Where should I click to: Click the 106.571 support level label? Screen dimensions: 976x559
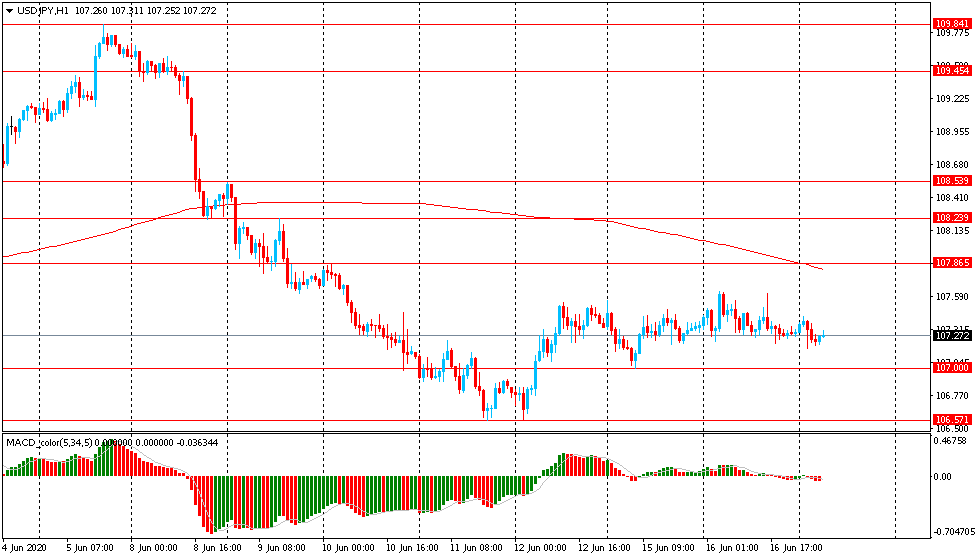click(x=952, y=420)
